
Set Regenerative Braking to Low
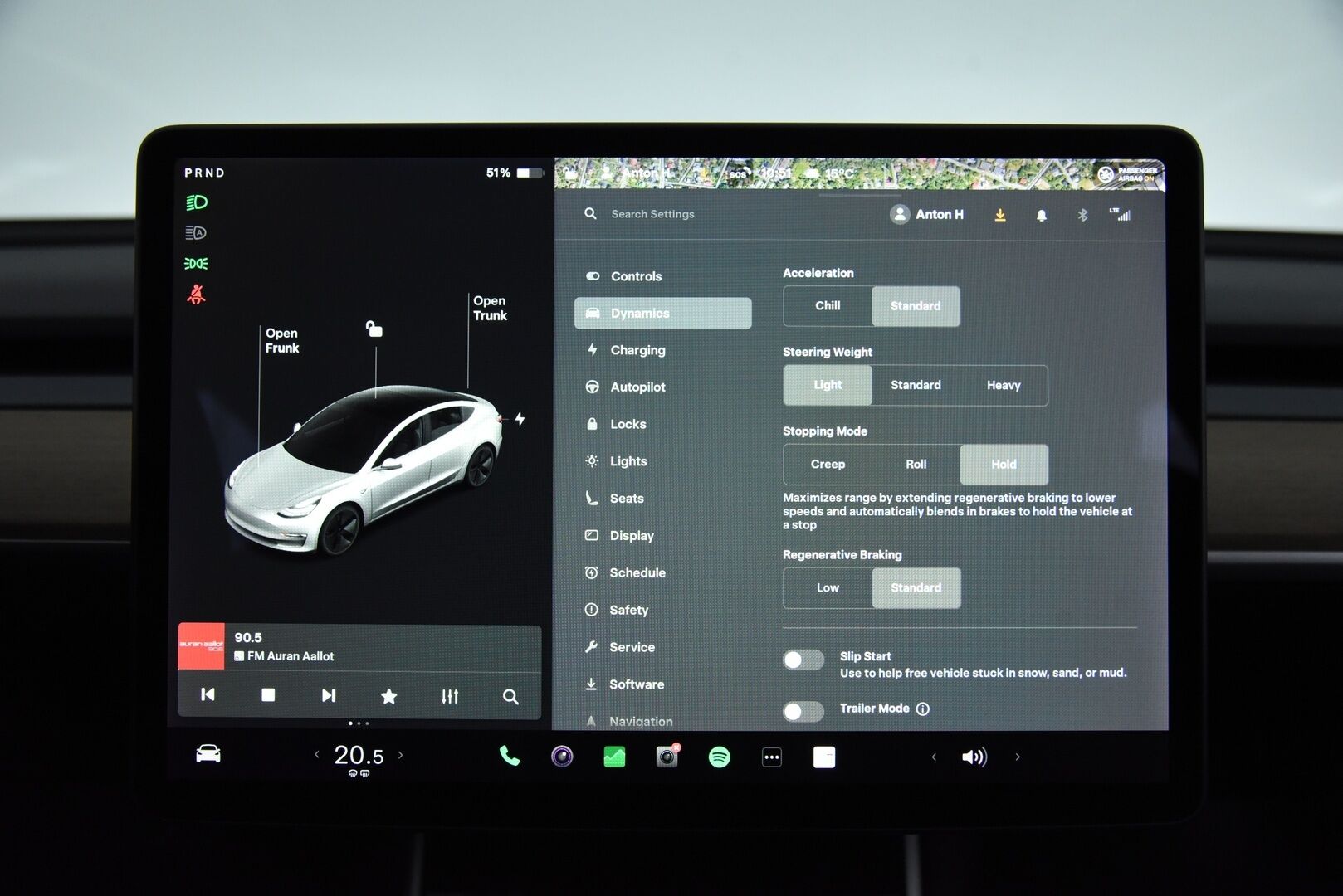828,588
